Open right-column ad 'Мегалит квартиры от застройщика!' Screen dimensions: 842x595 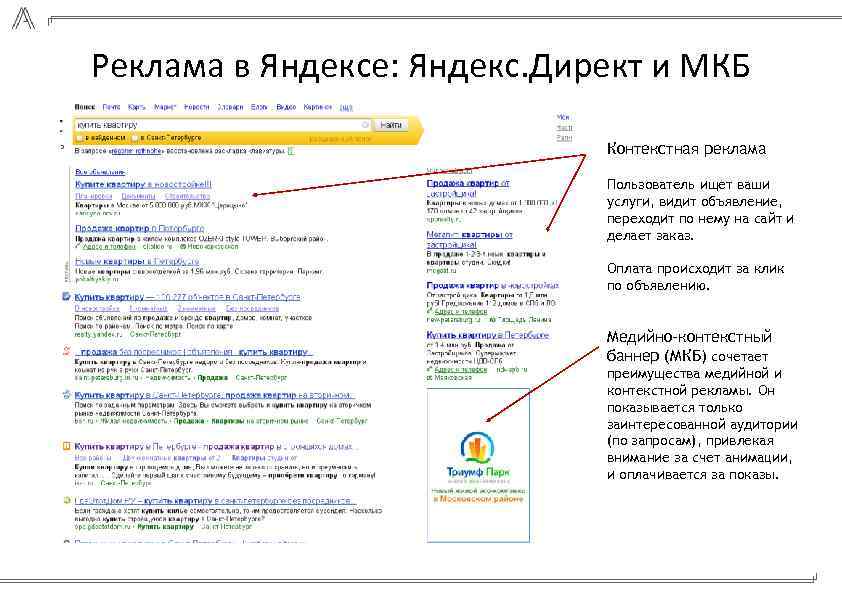469,240
